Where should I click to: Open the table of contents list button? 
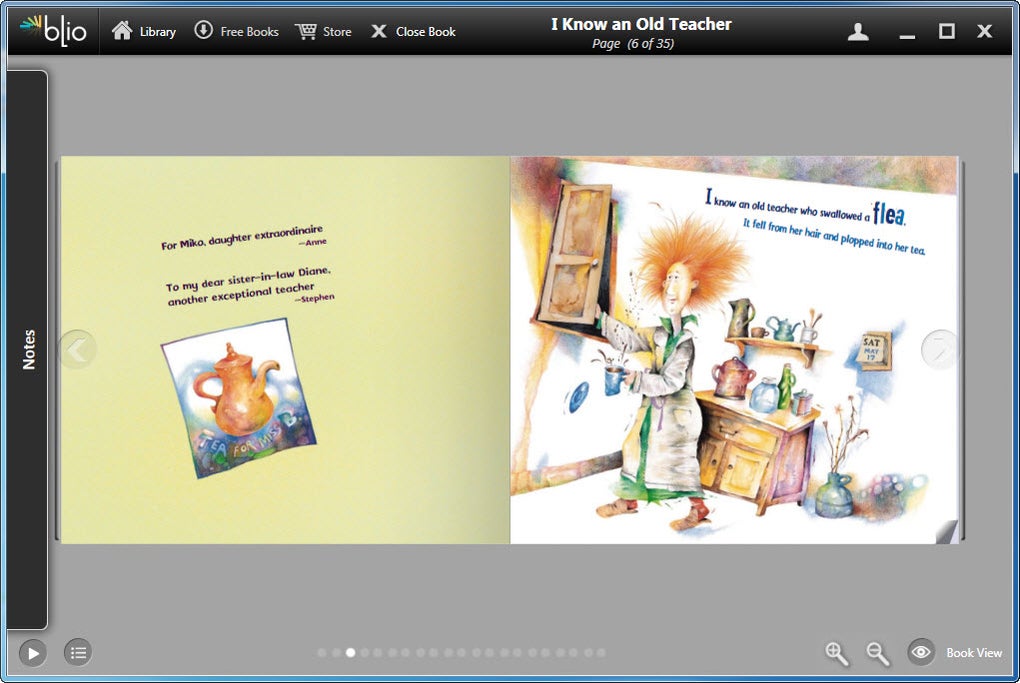(78, 652)
